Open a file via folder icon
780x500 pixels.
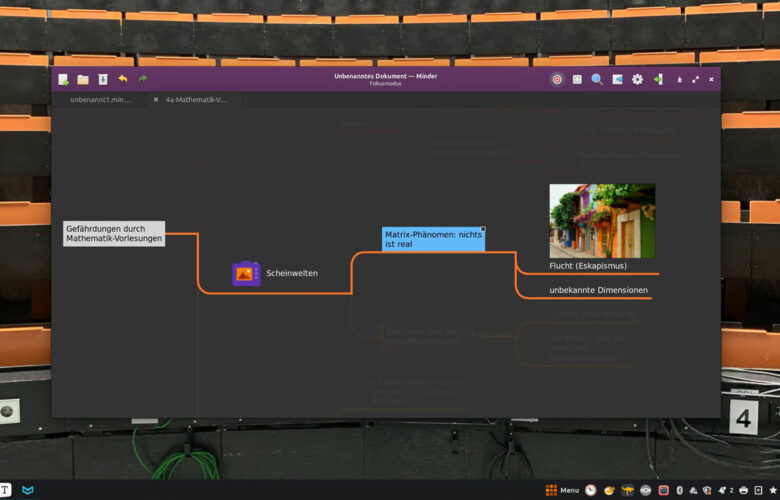click(x=83, y=79)
